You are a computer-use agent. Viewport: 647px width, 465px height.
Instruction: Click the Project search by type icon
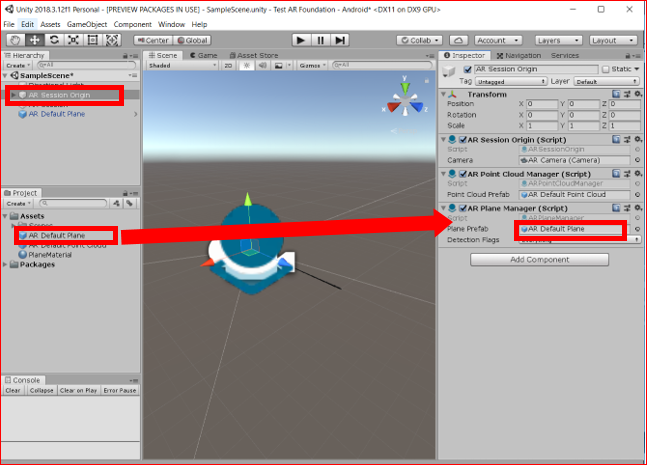(117, 203)
